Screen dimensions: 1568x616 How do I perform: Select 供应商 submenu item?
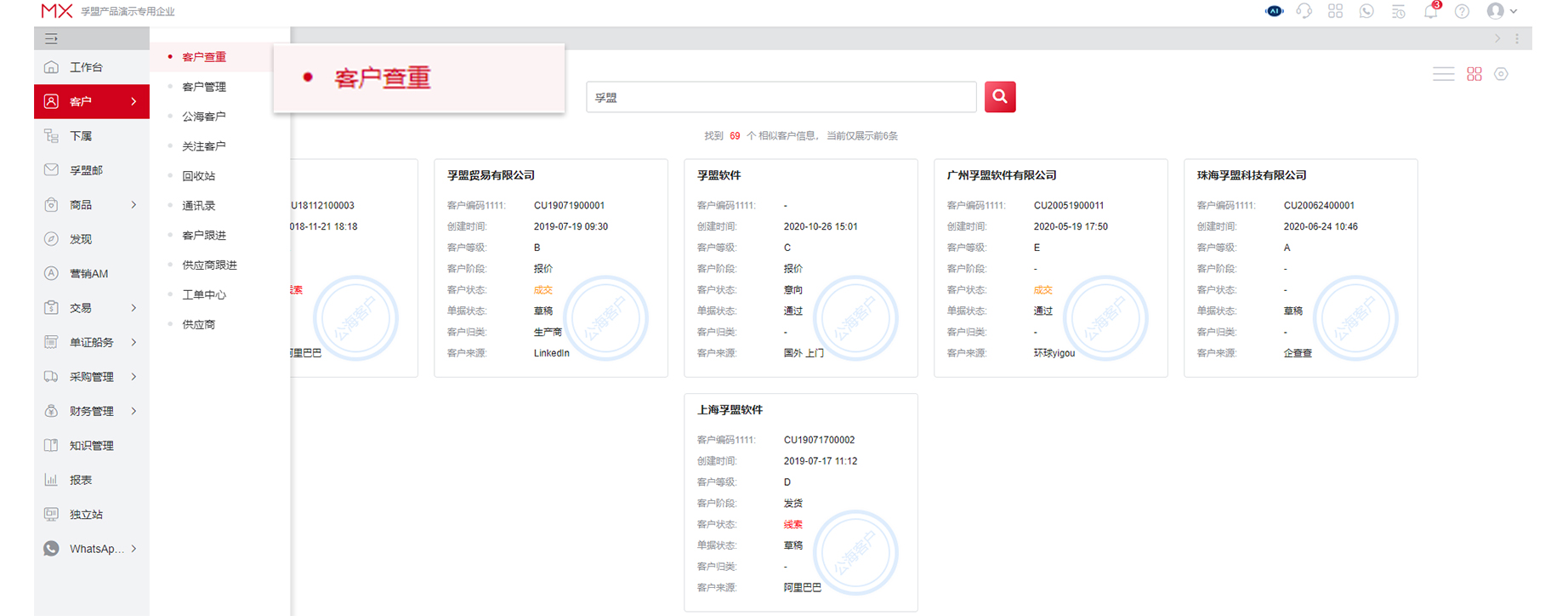coord(199,325)
